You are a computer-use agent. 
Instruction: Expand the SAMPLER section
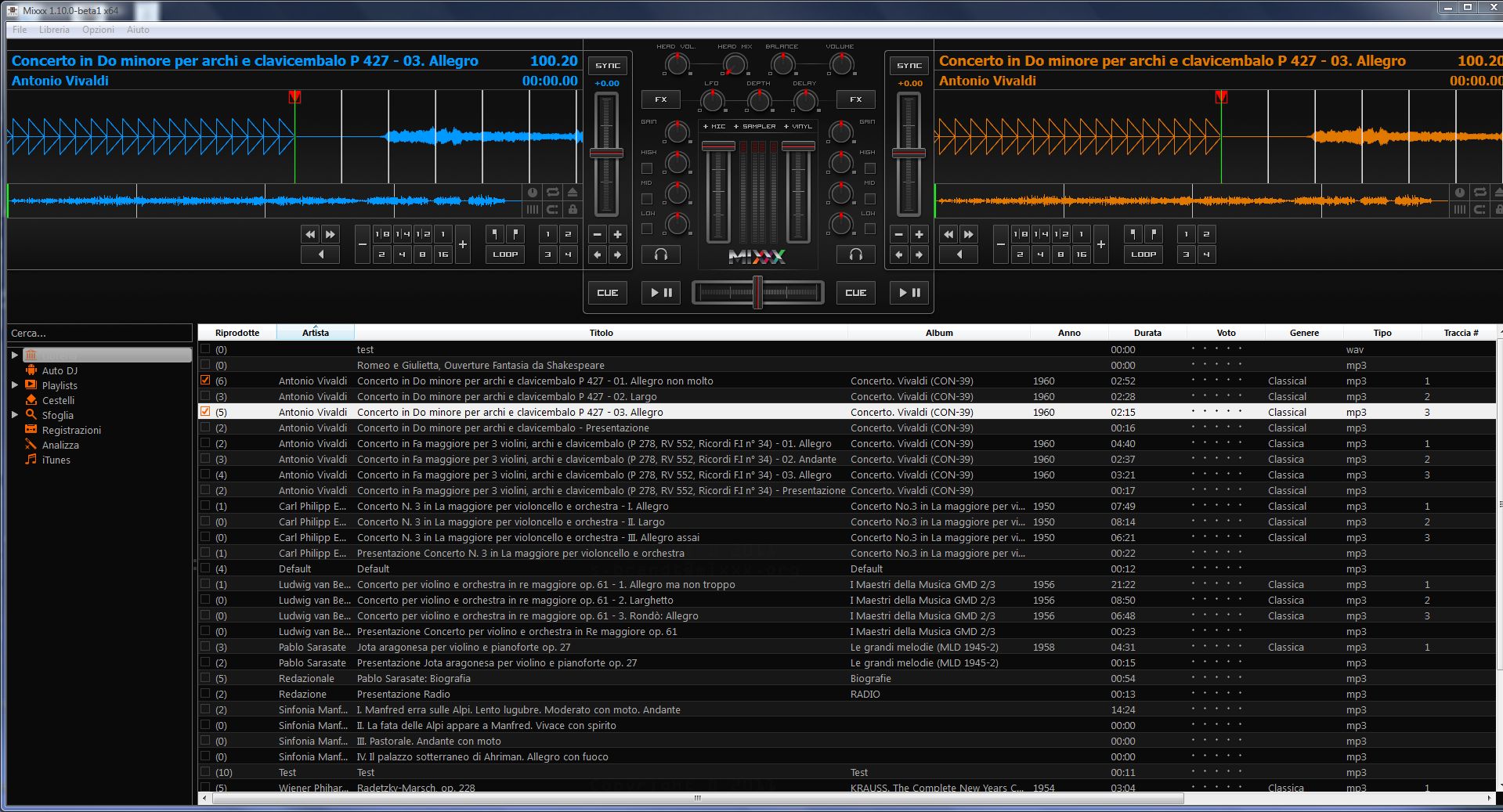755,126
